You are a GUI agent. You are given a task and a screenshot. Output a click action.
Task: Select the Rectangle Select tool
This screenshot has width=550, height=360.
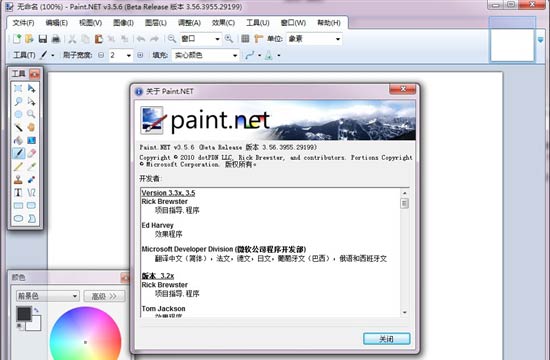tap(18, 88)
